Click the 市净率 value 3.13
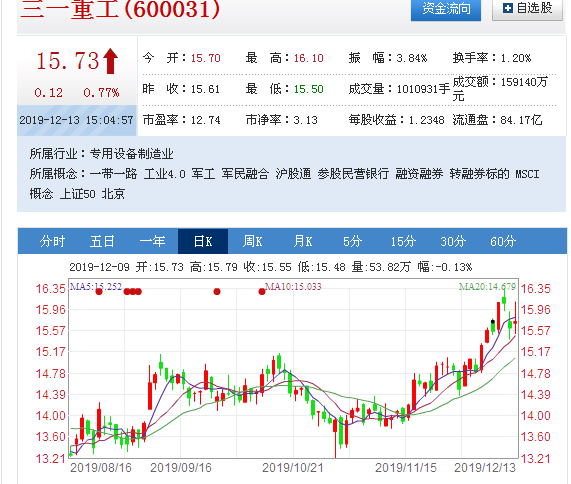 [306, 120]
